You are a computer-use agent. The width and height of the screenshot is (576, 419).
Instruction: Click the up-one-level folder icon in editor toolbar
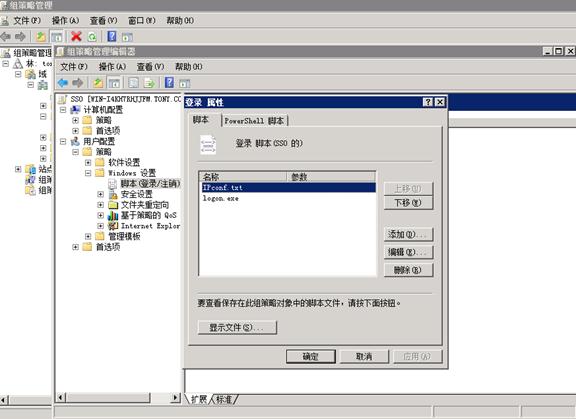[x=98, y=83]
